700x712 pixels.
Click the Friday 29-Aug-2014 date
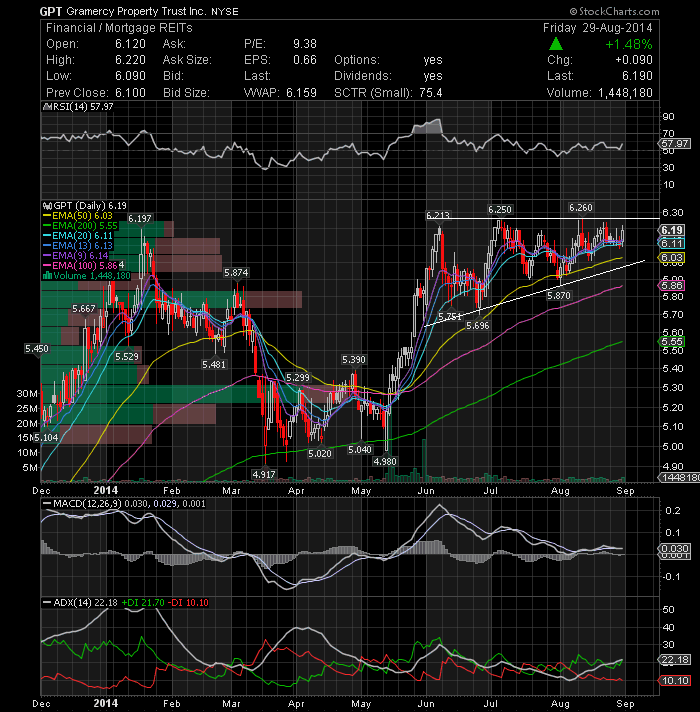(x=597, y=28)
